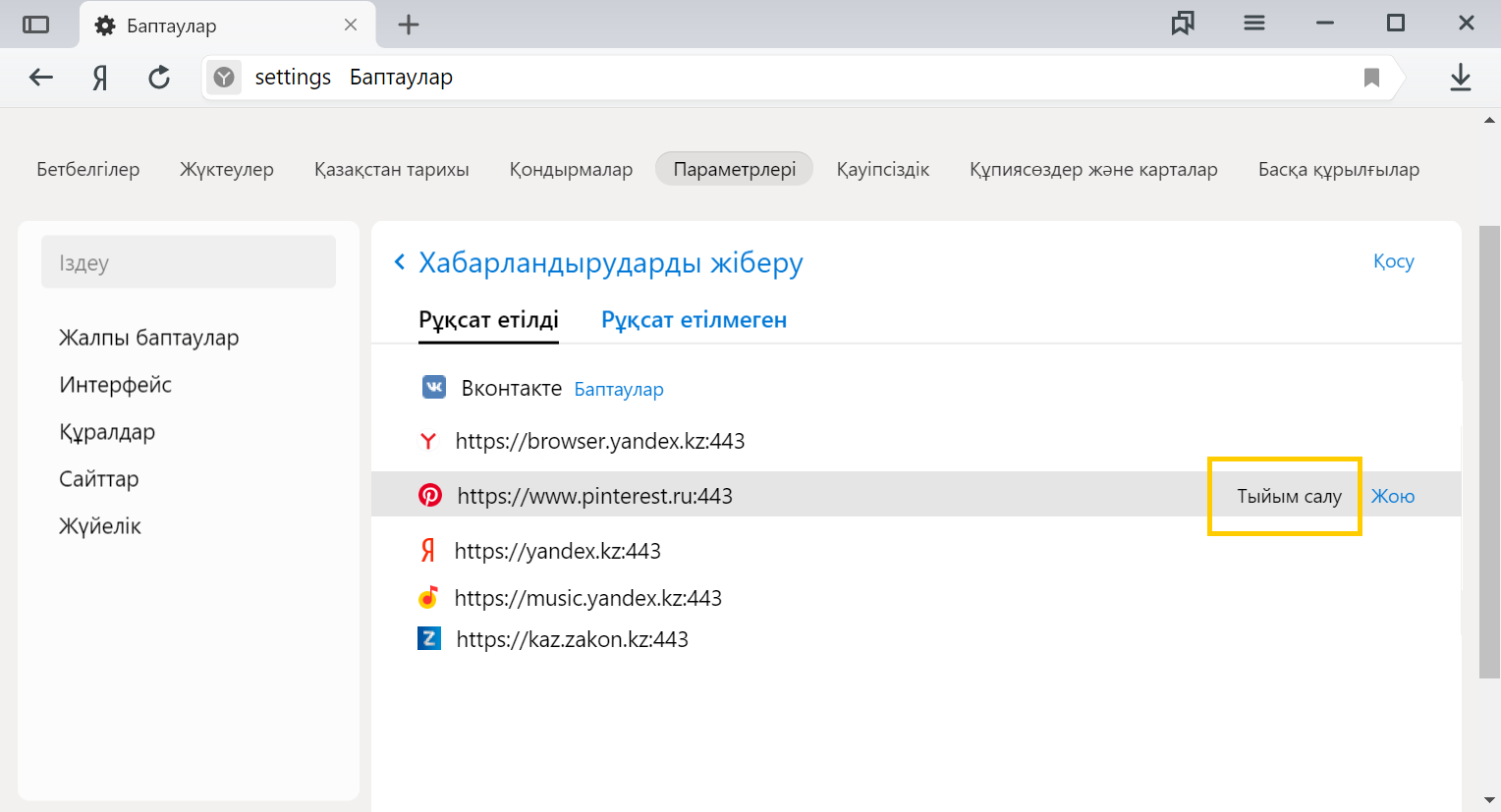Toggle the side panel icon
Viewport: 1501px width, 812px height.
click(x=35, y=25)
